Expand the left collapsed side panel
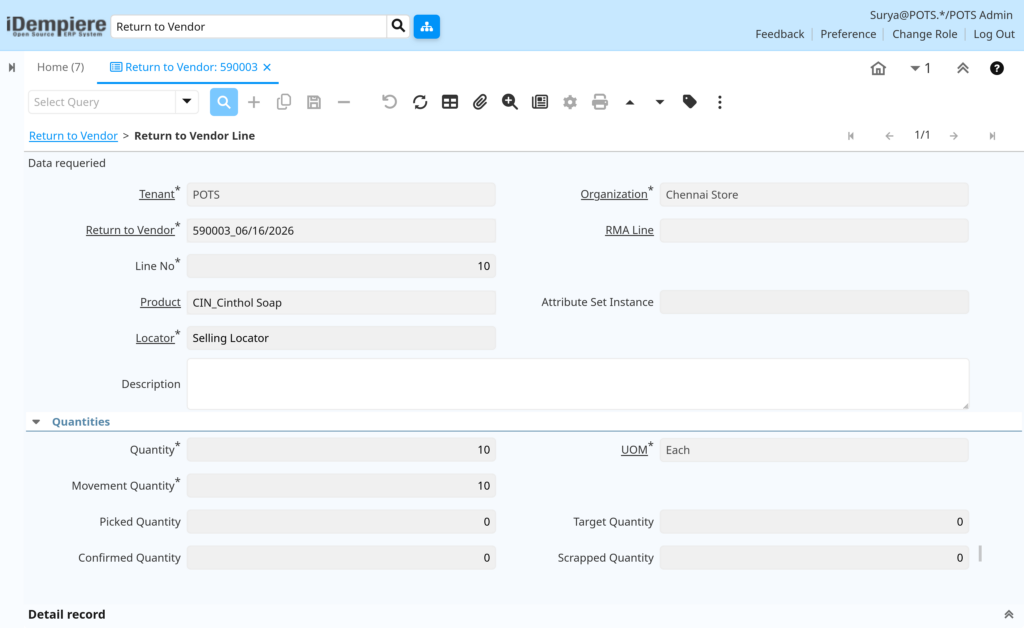The width and height of the screenshot is (1024, 628). pyautogui.click(x=12, y=67)
